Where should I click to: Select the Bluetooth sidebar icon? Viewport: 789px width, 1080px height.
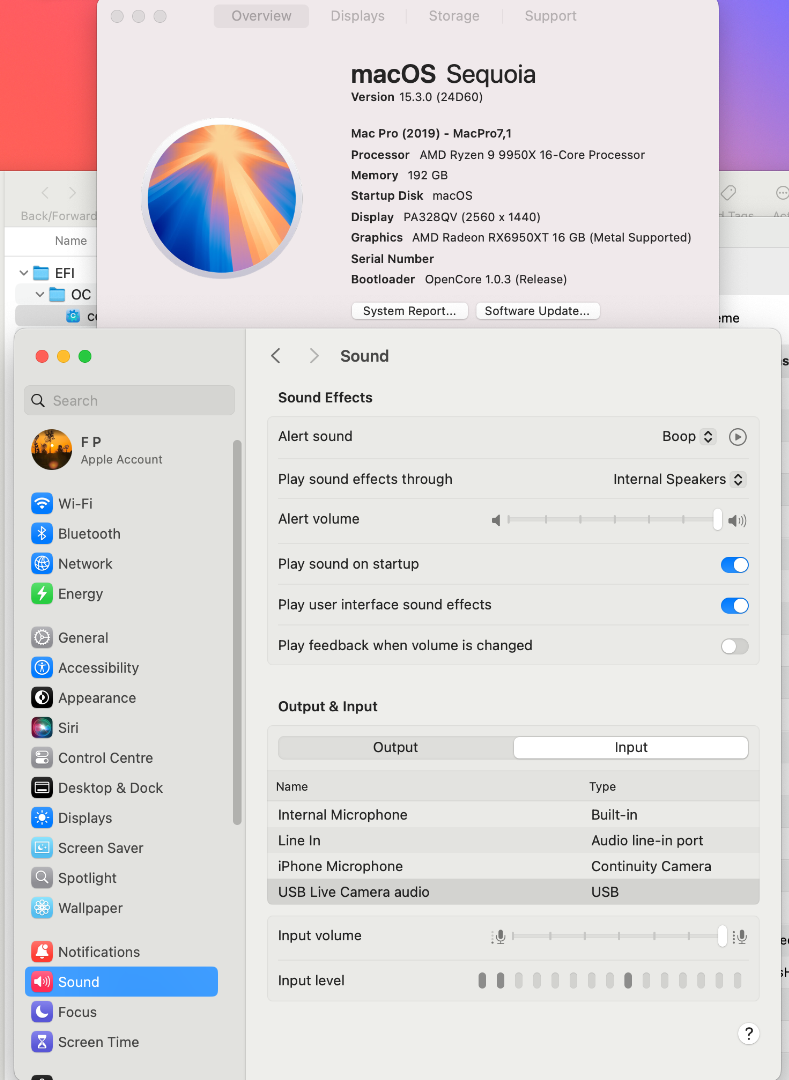(42, 534)
